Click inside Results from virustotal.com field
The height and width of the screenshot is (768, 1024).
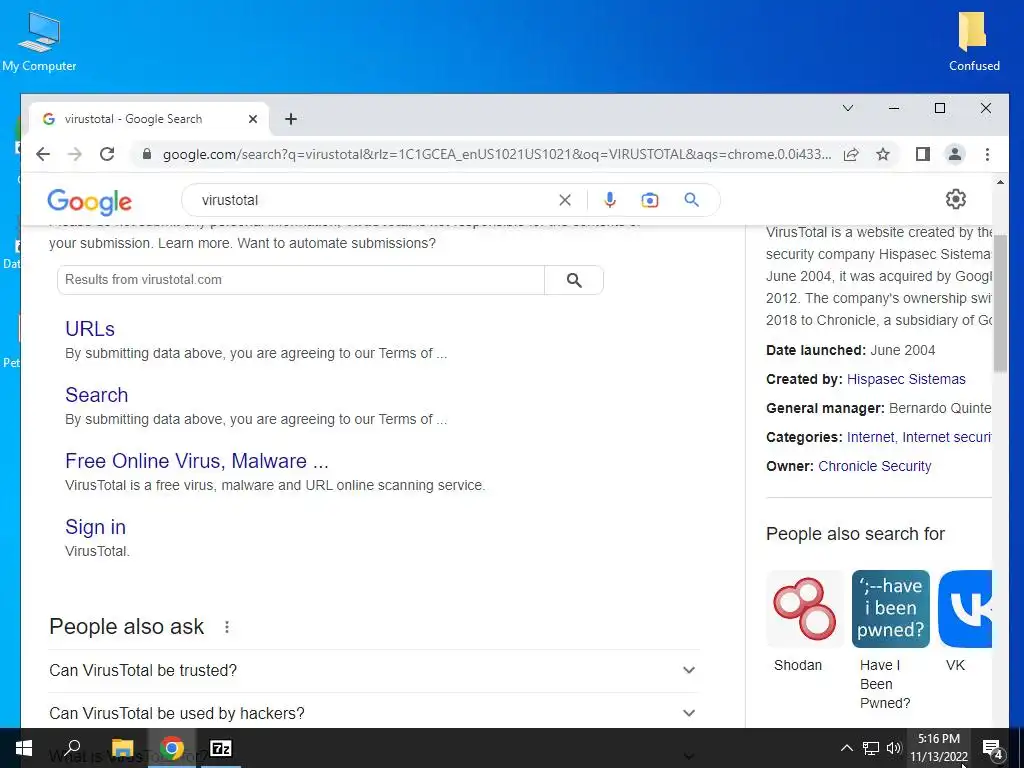pyautogui.click(x=301, y=280)
